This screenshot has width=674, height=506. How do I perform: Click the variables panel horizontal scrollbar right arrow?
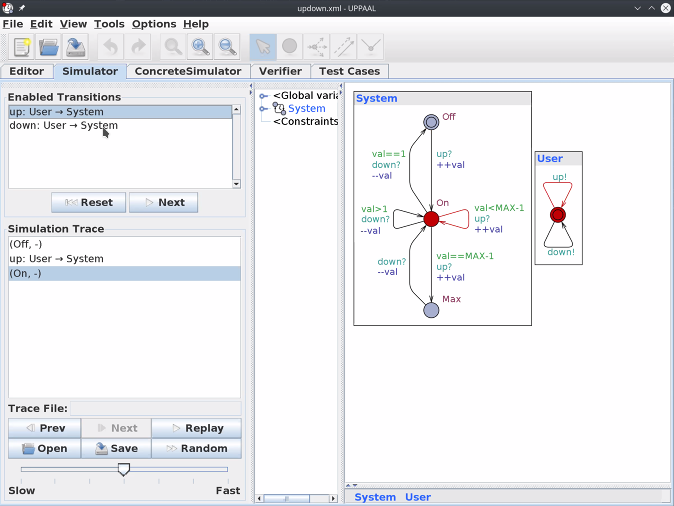(x=333, y=499)
